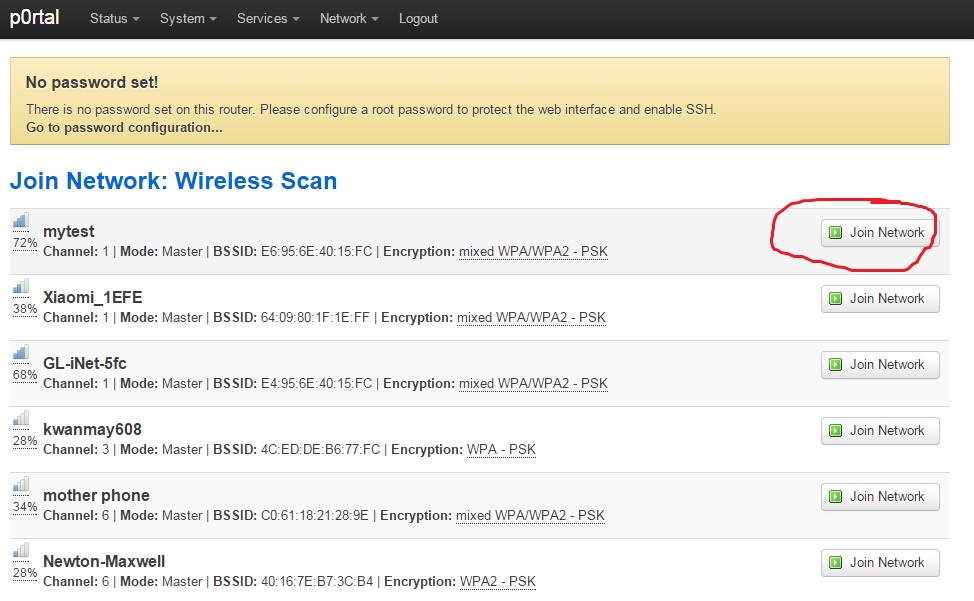Join the GL-iNet-5fc wireless network

tap(880, 364)
